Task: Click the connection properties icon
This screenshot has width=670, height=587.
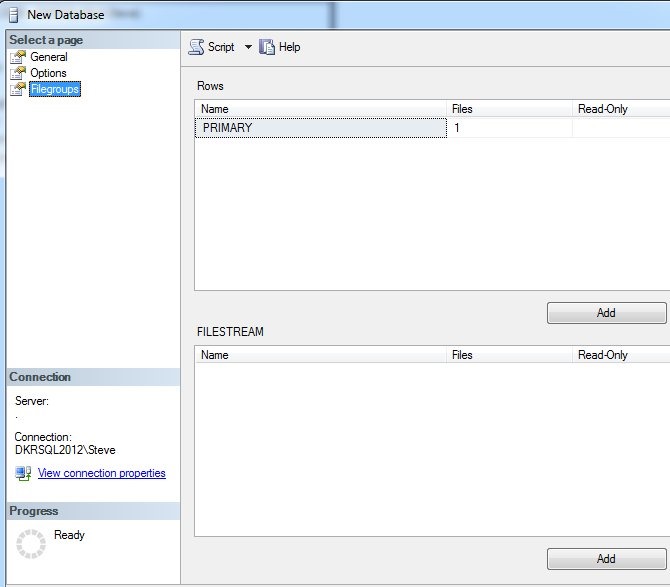Action: coord(23,473)
